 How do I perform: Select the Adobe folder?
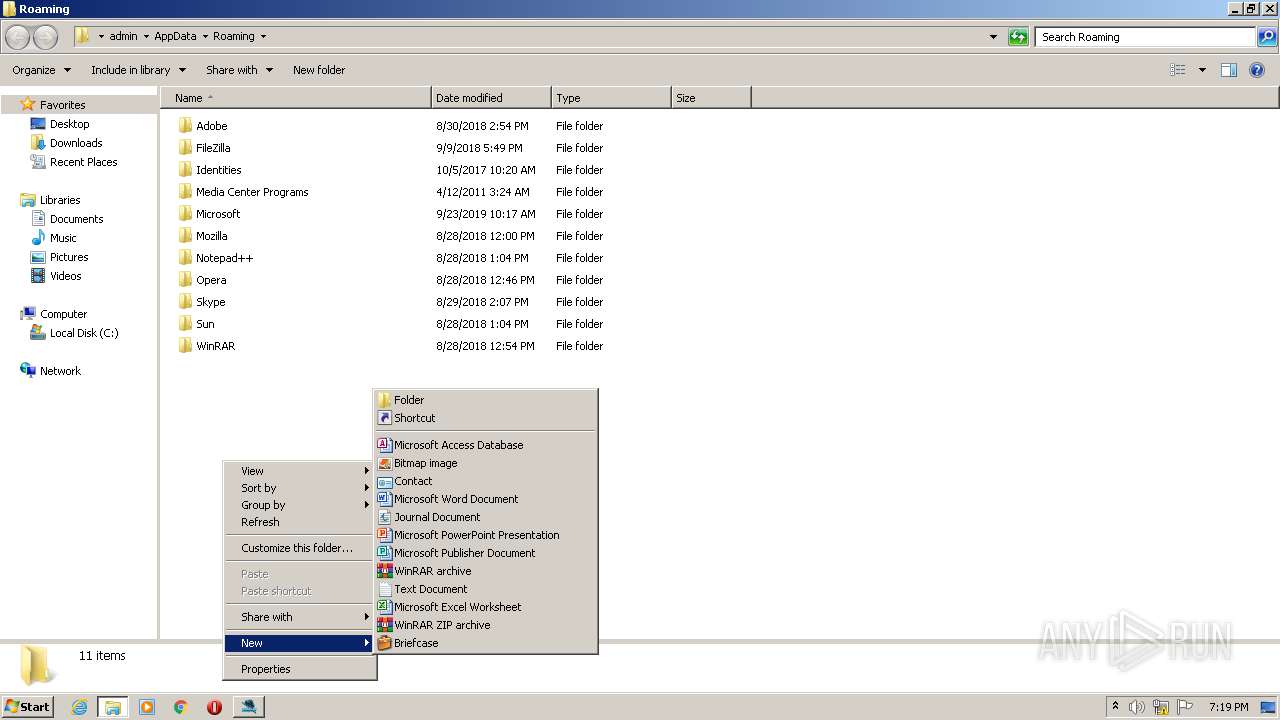pos(211,126)
